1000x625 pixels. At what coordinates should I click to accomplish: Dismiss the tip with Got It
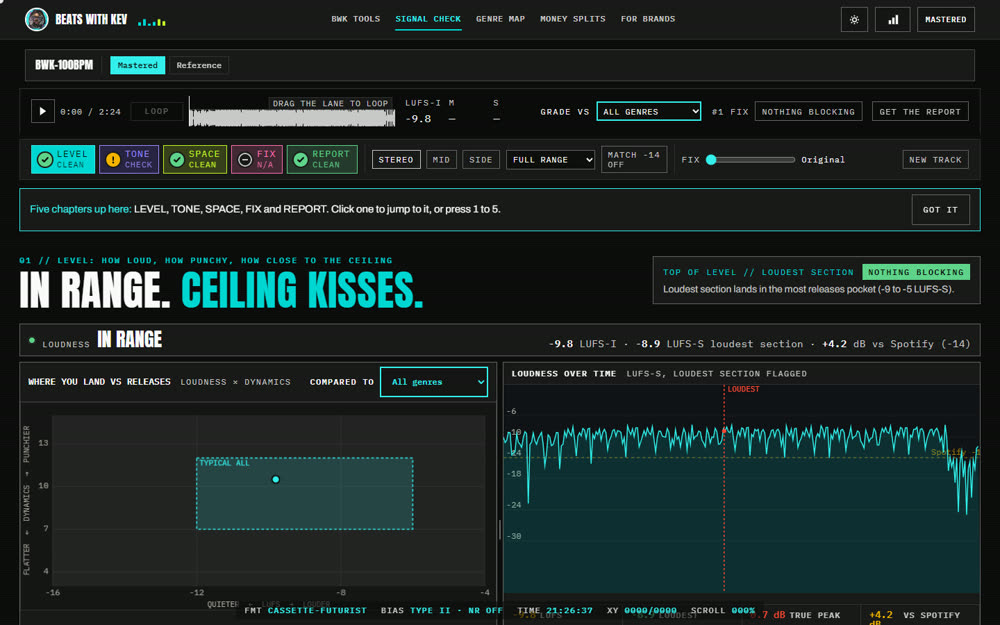940,209
